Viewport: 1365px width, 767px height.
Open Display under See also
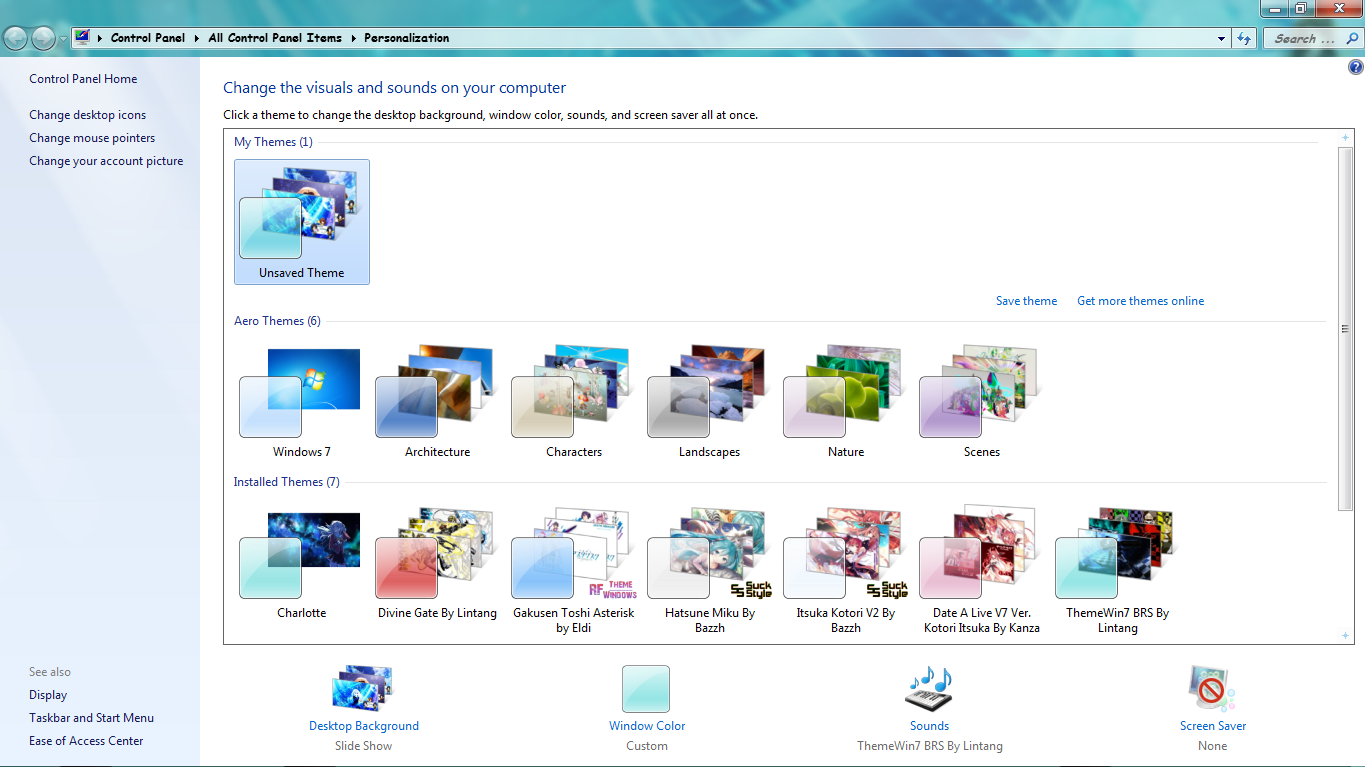click(x=48, y=695)
